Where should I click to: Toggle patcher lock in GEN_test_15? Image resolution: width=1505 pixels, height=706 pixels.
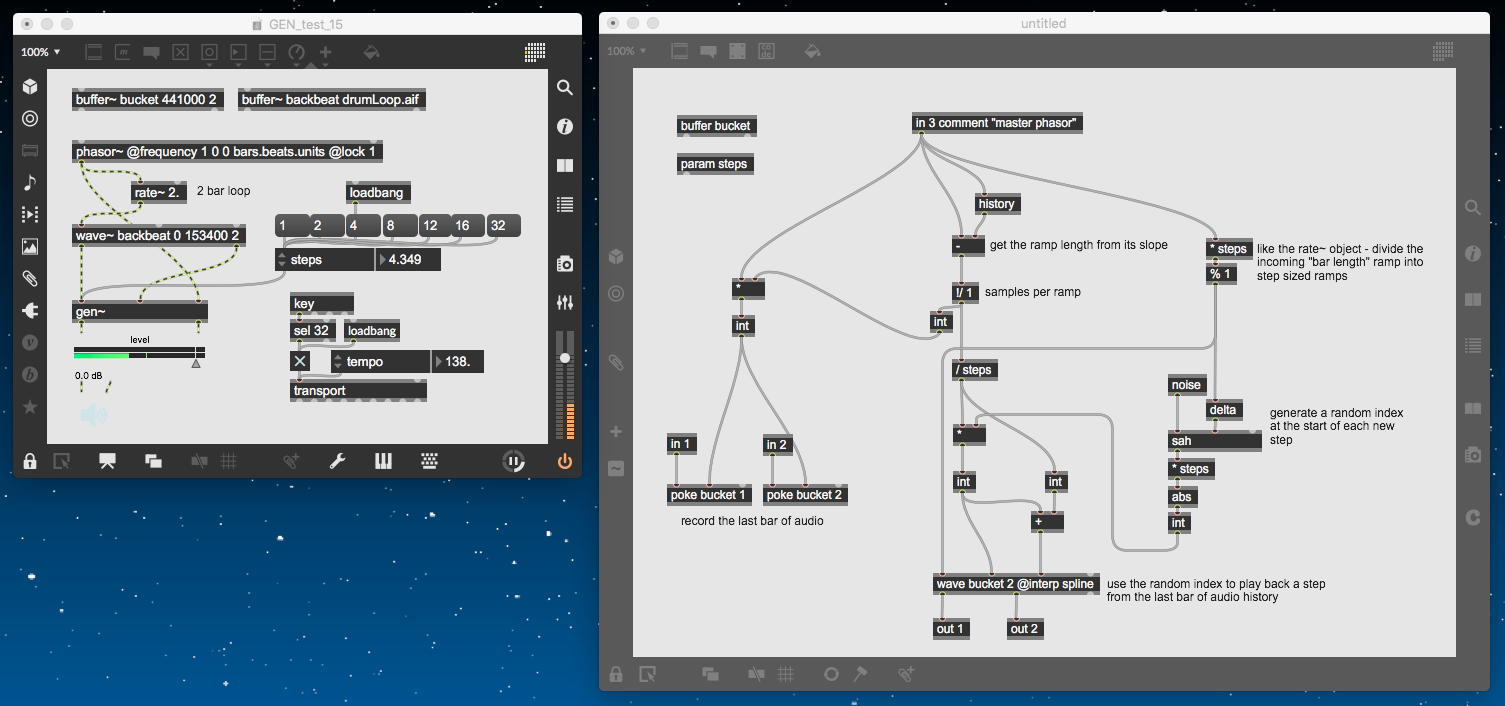[x=30, y=461]
